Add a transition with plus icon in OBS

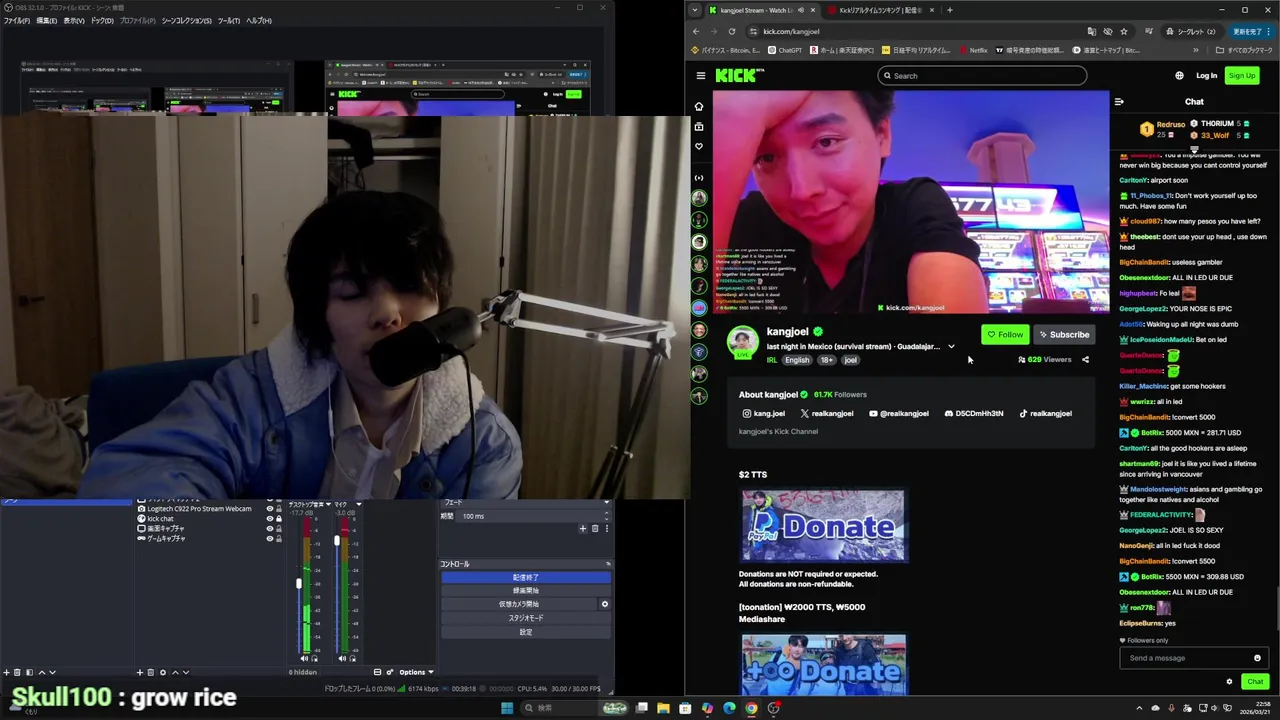click(x=583, y=528)
